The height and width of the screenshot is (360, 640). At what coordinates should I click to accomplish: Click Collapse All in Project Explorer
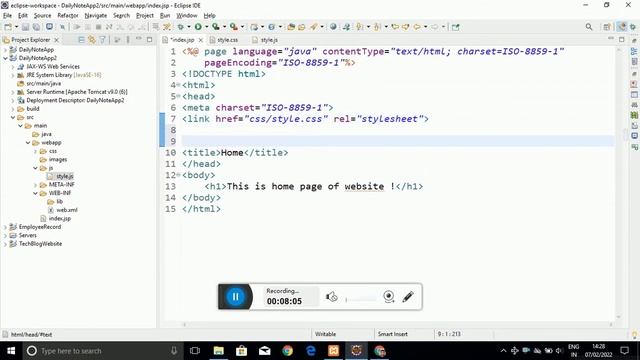point(81,40)
